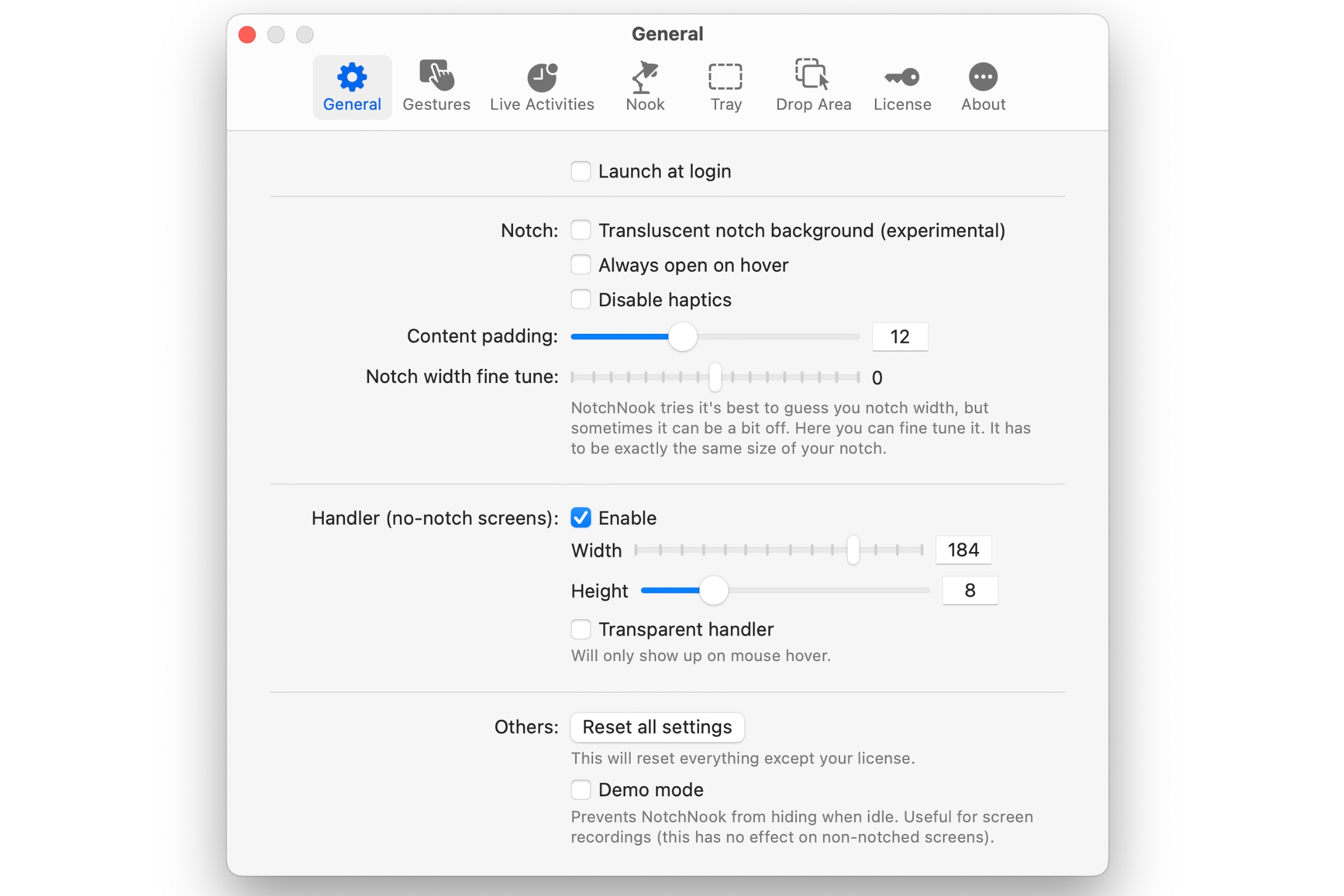Image resolution: width=1344 pixels, height=896 pixels.
Task: Select the Nook lamp icon
Action: [x=645, y=77]
